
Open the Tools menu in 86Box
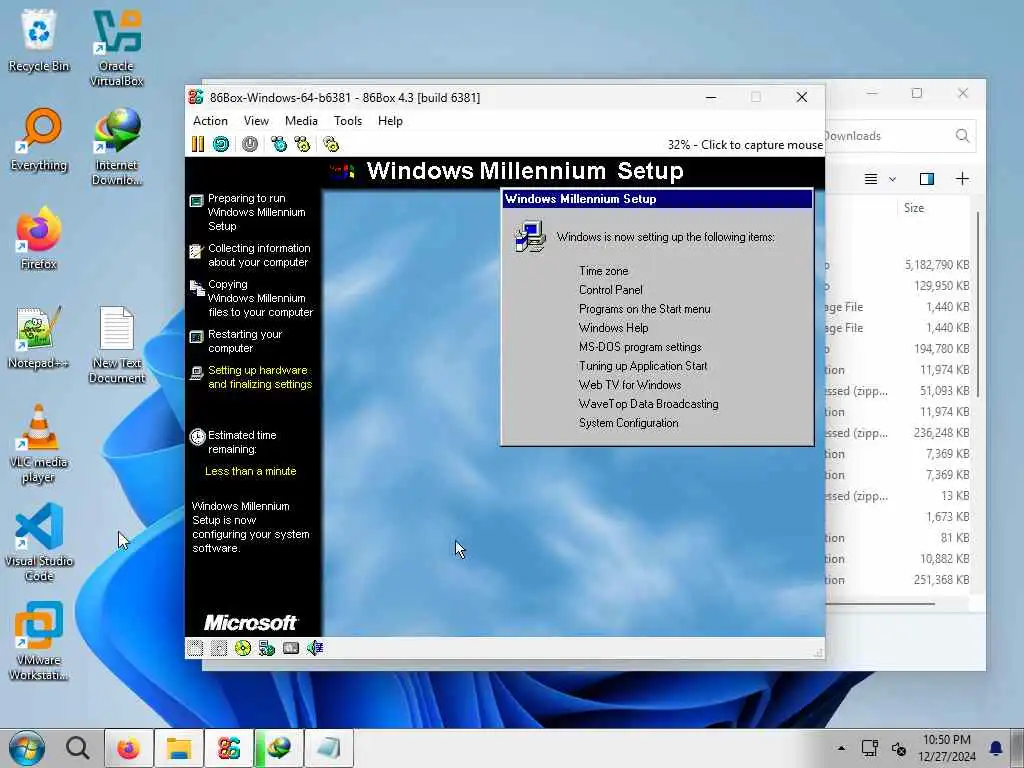(347, 121)
